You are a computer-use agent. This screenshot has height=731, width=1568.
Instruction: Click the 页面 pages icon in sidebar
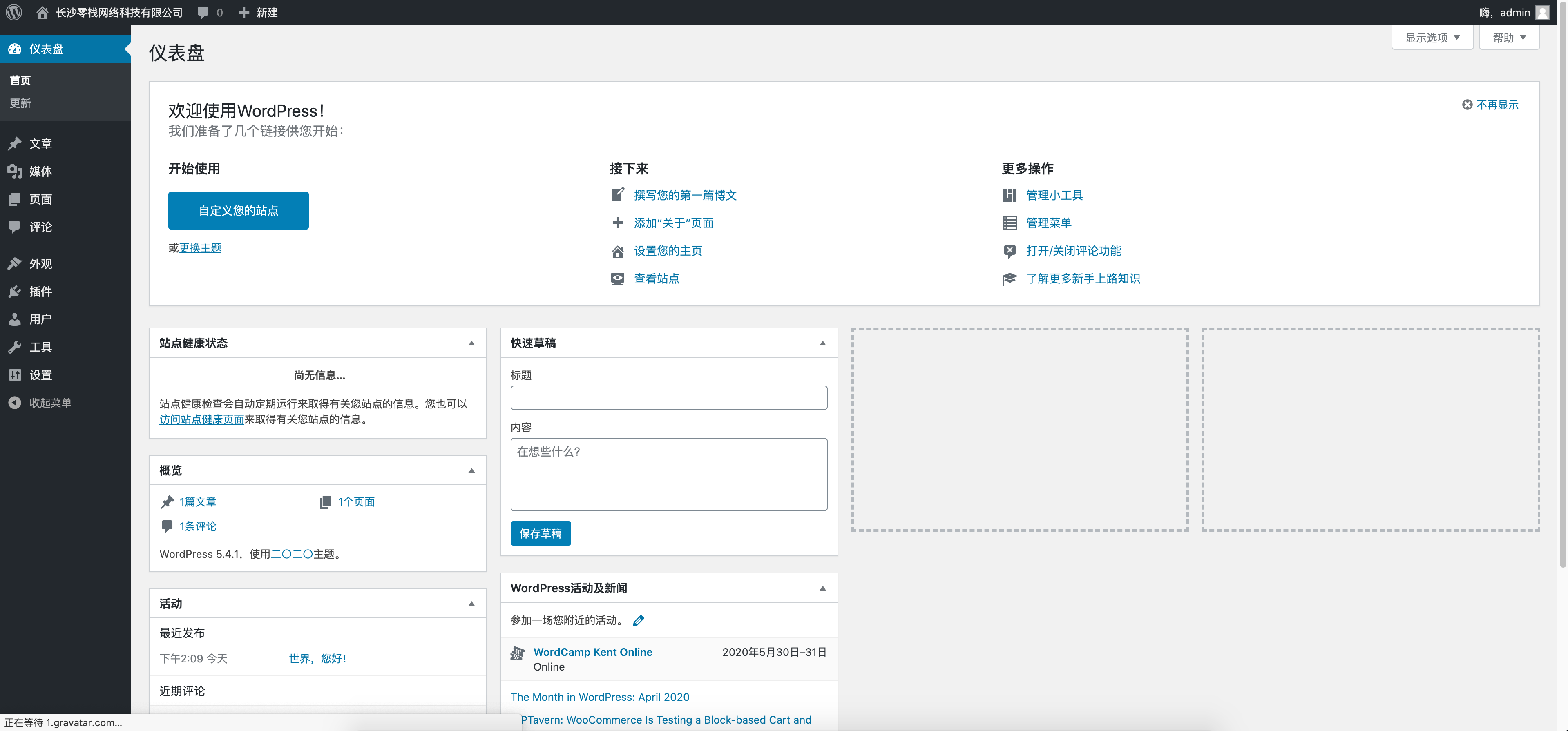(15, 199)
